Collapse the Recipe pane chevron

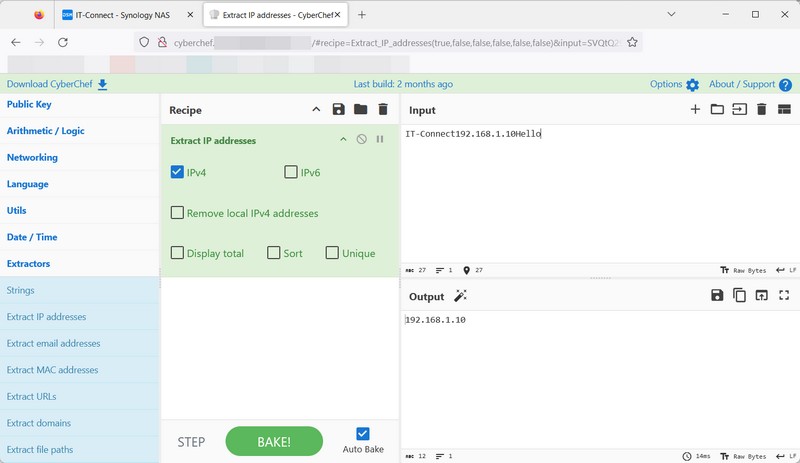[x=316, y=109]
